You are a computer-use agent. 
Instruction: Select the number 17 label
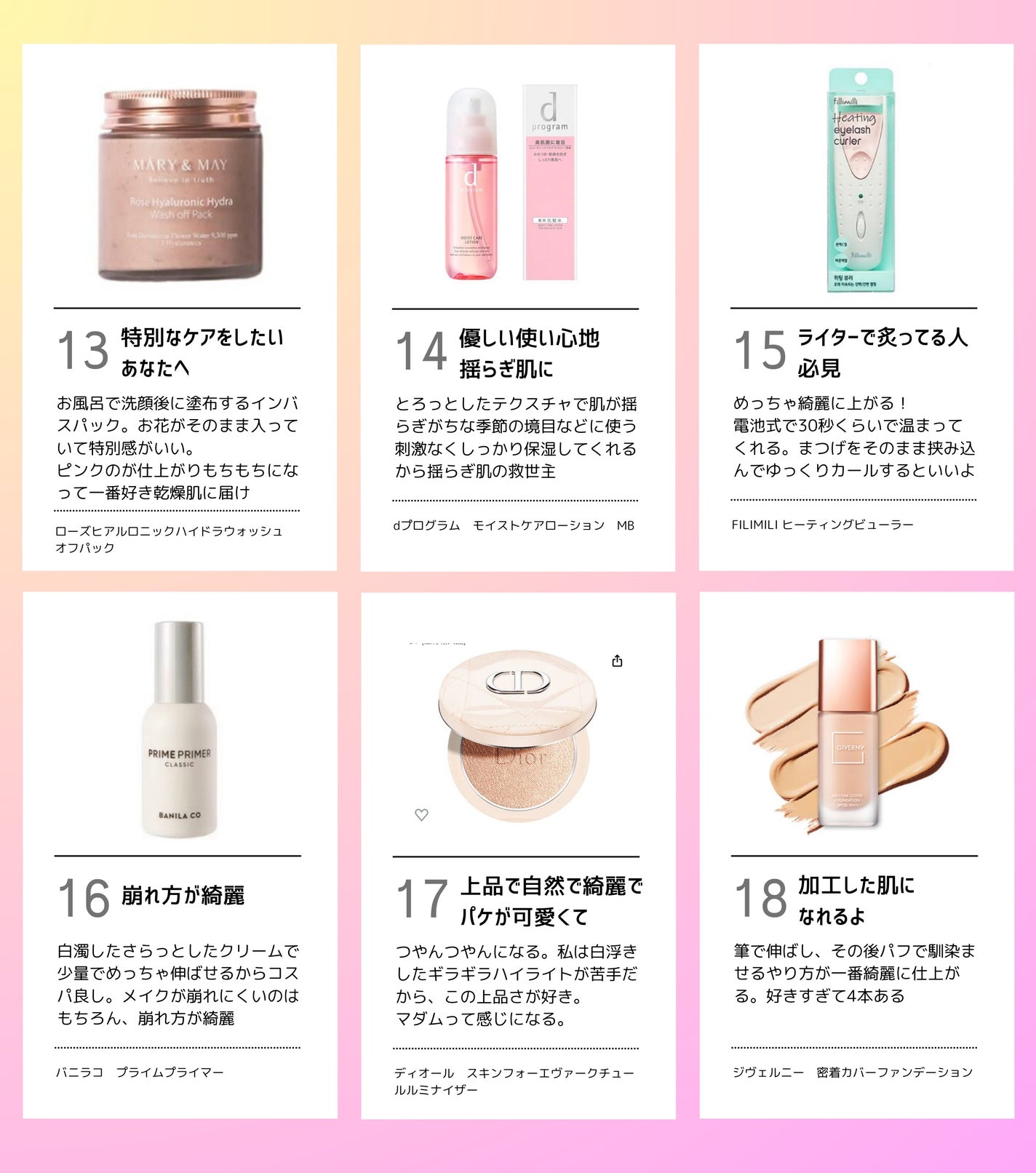click(x=422, y=899)
